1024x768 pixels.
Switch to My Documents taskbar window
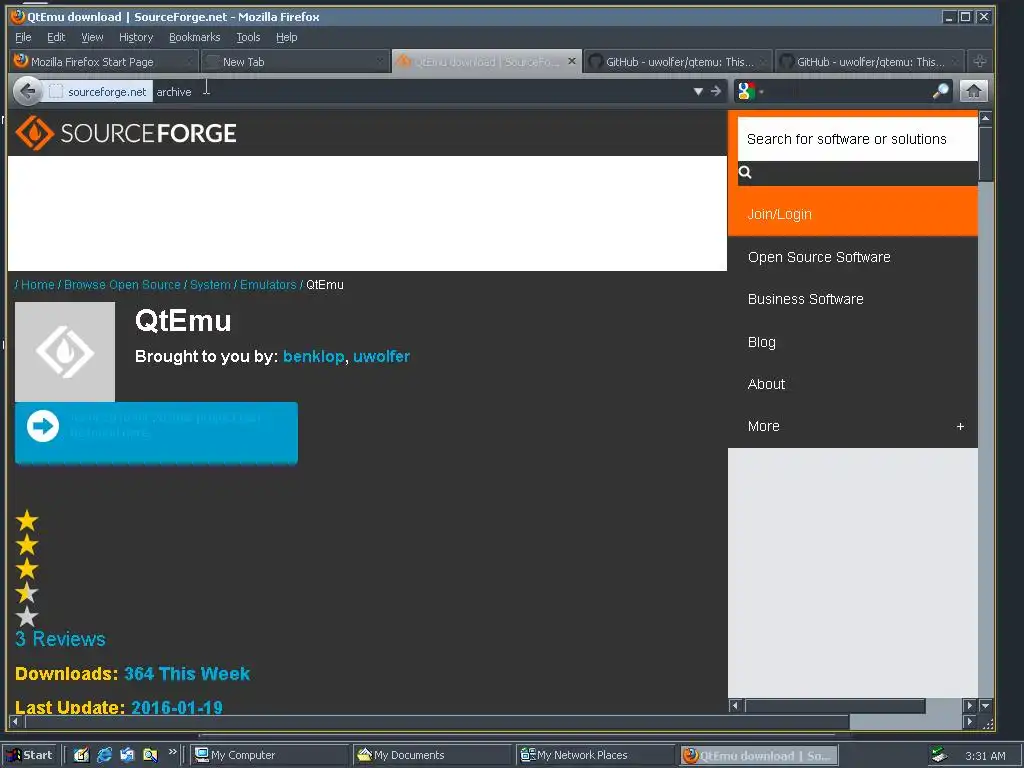click(433, 755)
